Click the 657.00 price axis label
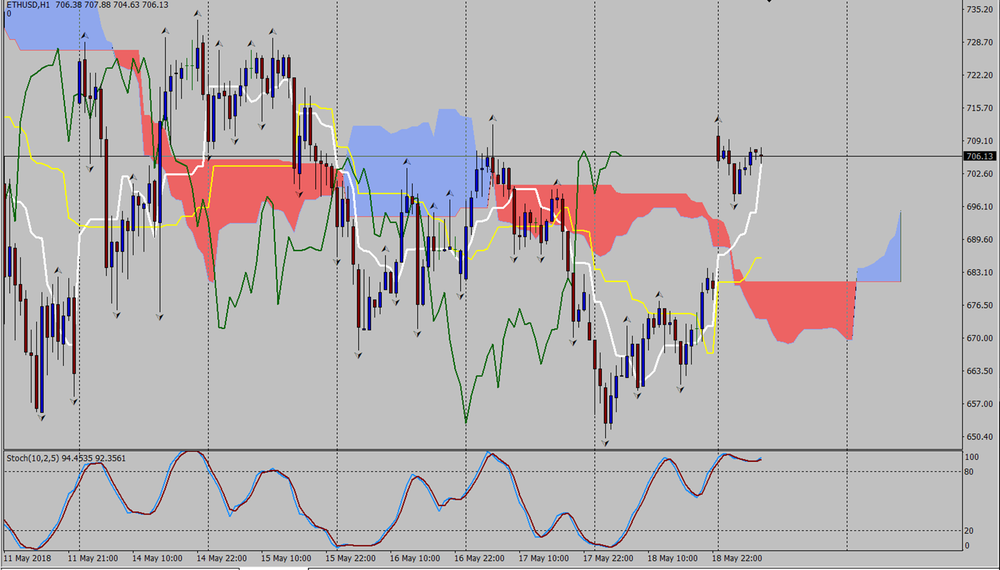 [979, 404]
